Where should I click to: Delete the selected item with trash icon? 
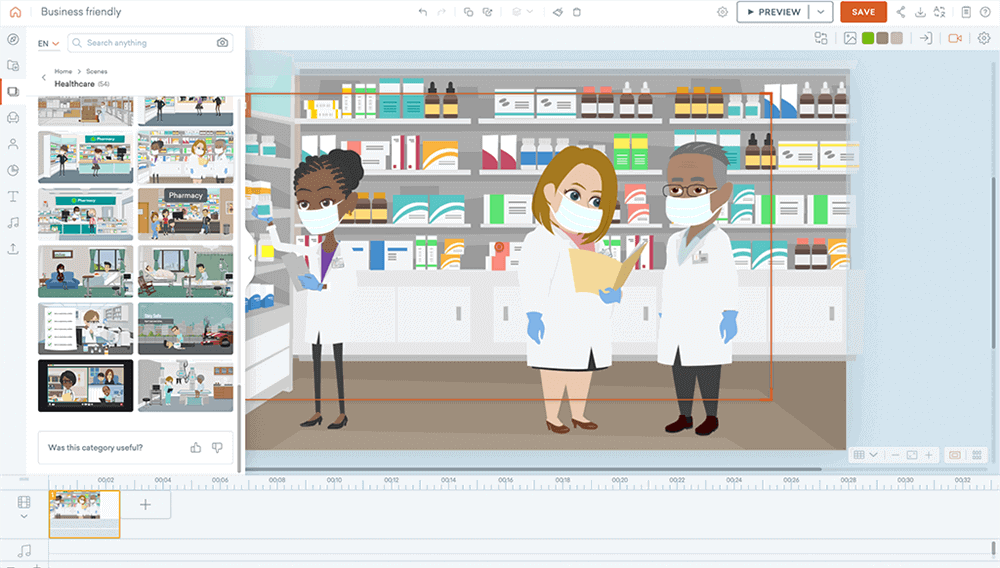(x=577, y=12)
